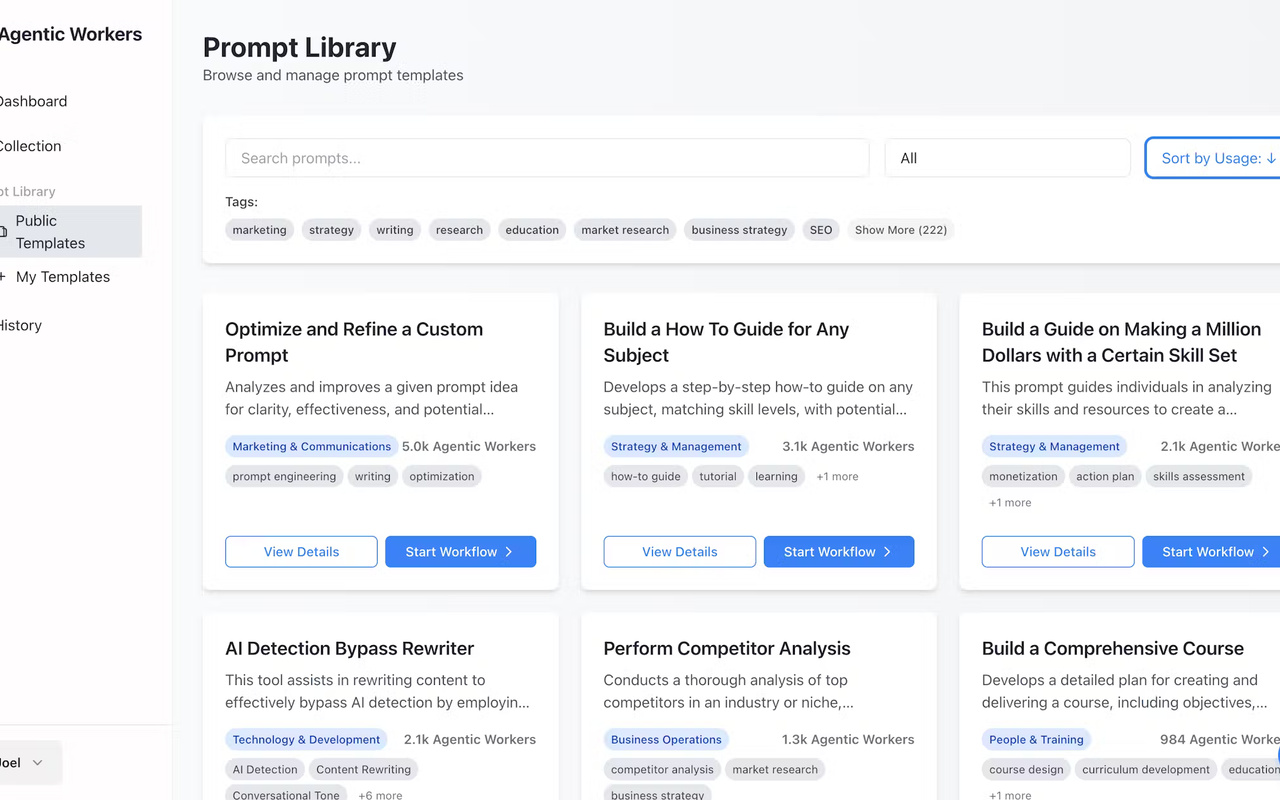Go to History in the sidebar
Screen dimensions: 1280x800
click(20, 325)
